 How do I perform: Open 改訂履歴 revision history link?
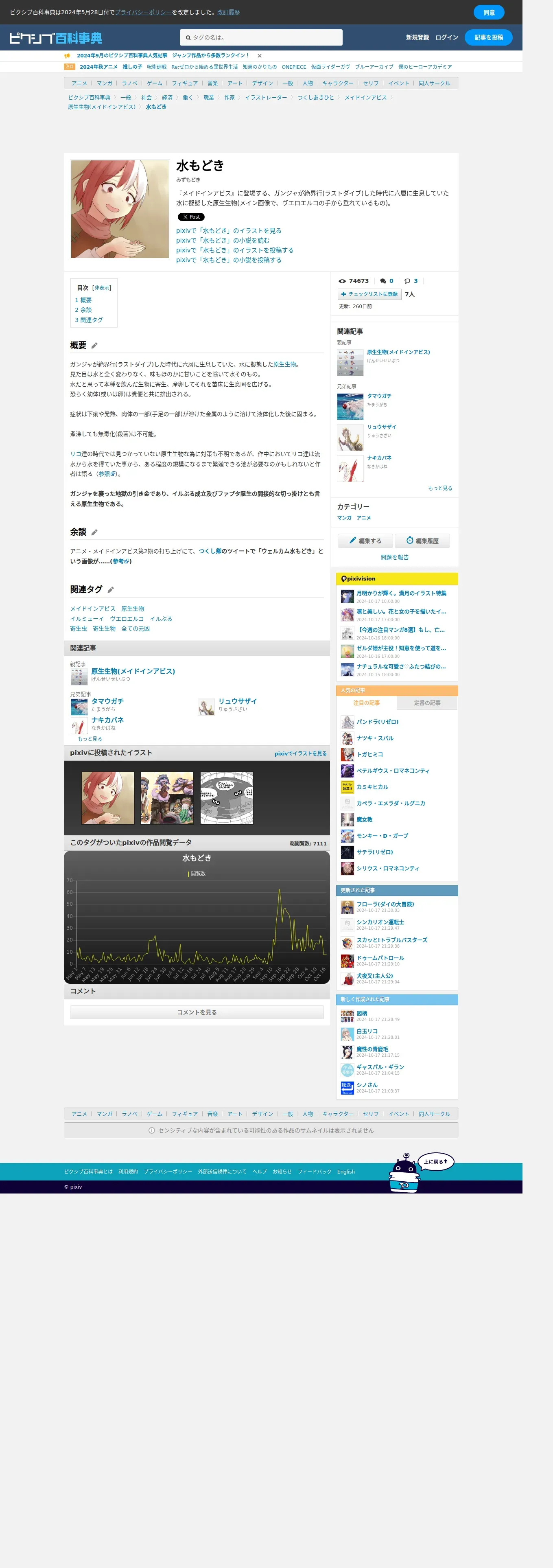[228, 12]
